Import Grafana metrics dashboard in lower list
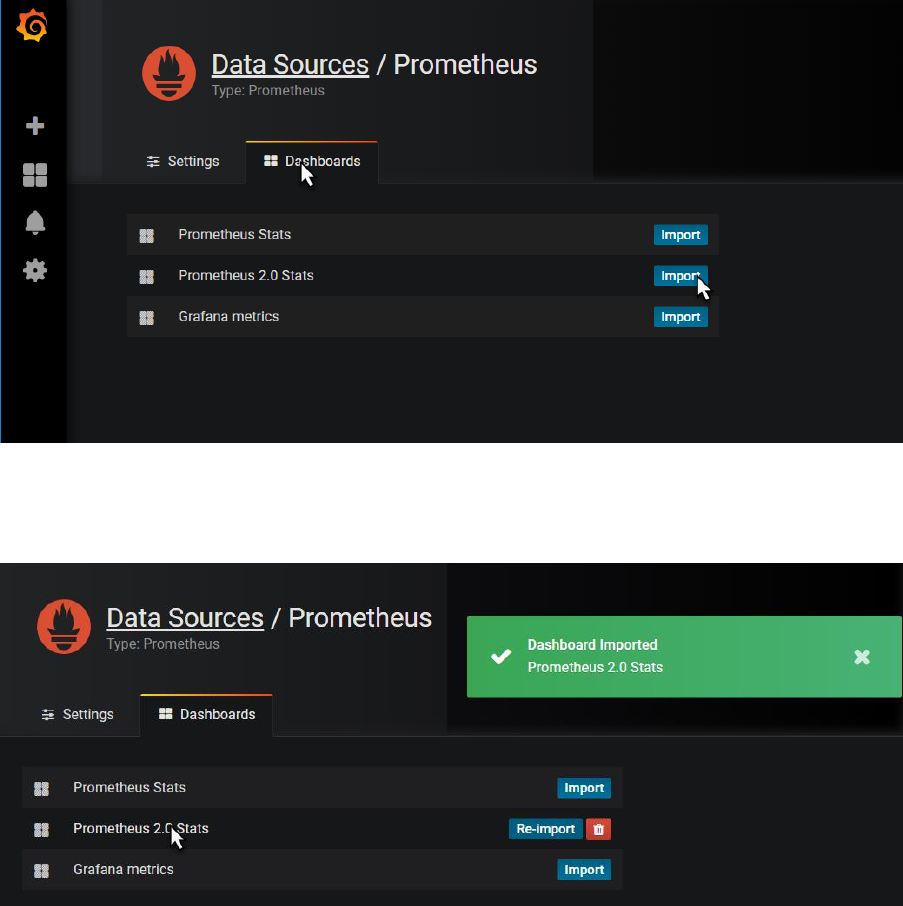This screenshot has width=903, height=906. (x=584, y=870)
